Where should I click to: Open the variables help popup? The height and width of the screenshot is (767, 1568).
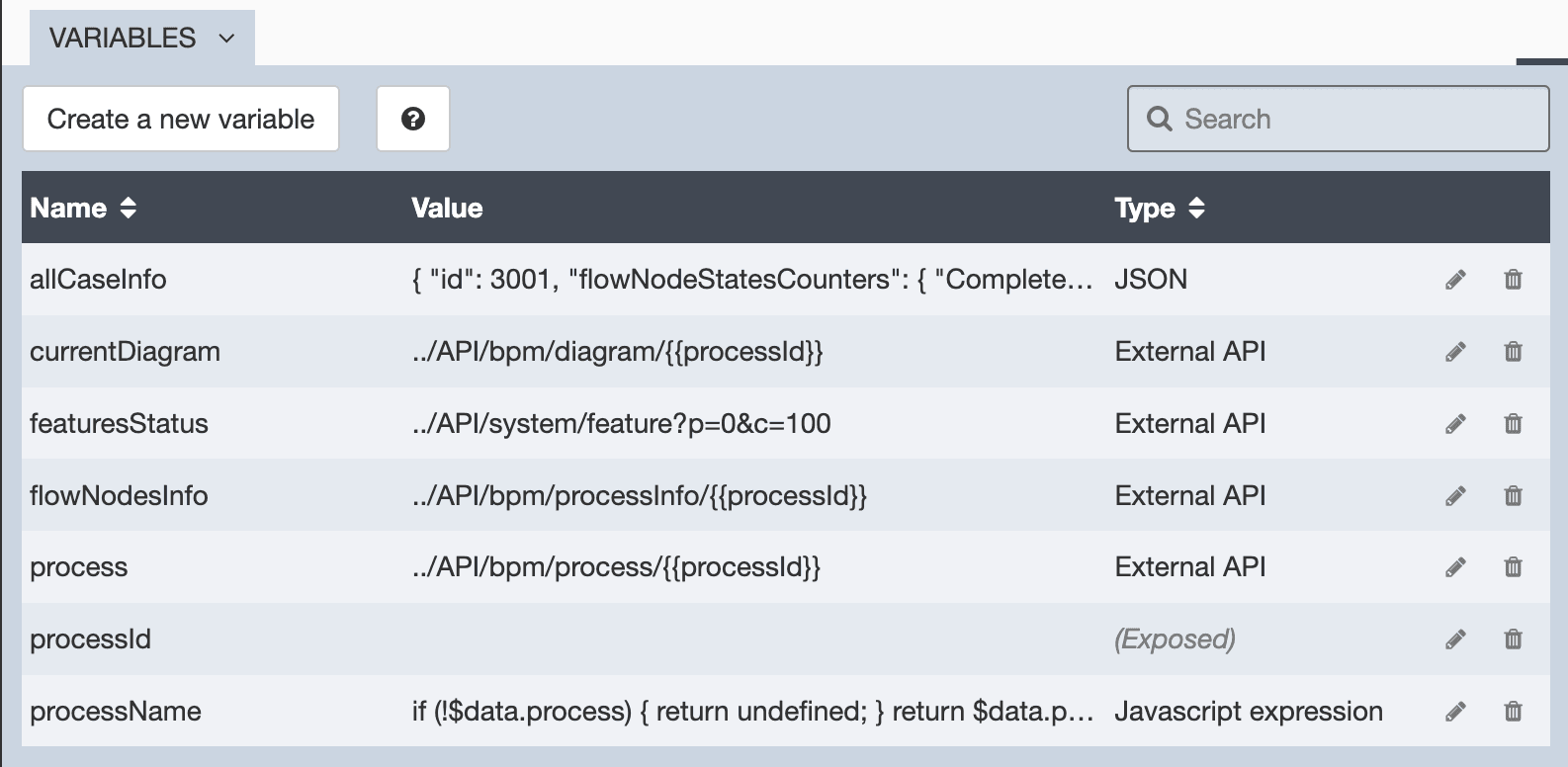412,118
